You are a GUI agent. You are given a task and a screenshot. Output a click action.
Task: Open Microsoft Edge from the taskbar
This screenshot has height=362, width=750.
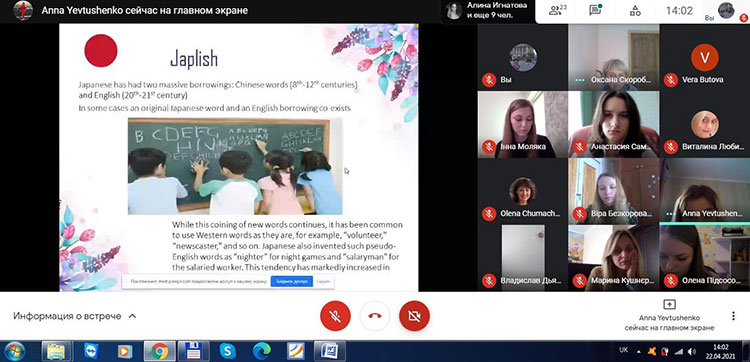coord(262,351)
